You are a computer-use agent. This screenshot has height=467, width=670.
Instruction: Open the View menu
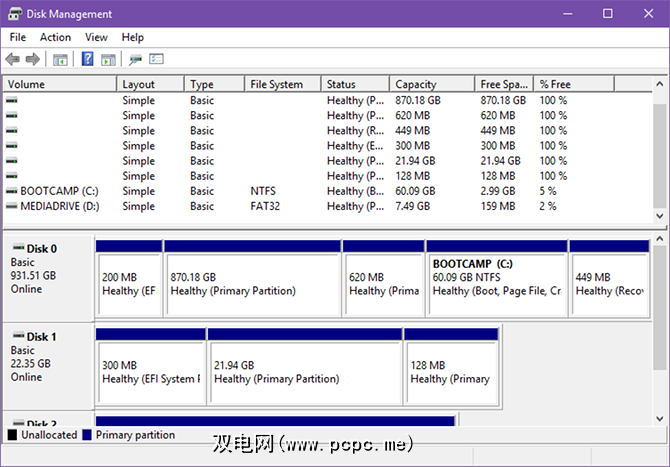[x=96, y=37]
